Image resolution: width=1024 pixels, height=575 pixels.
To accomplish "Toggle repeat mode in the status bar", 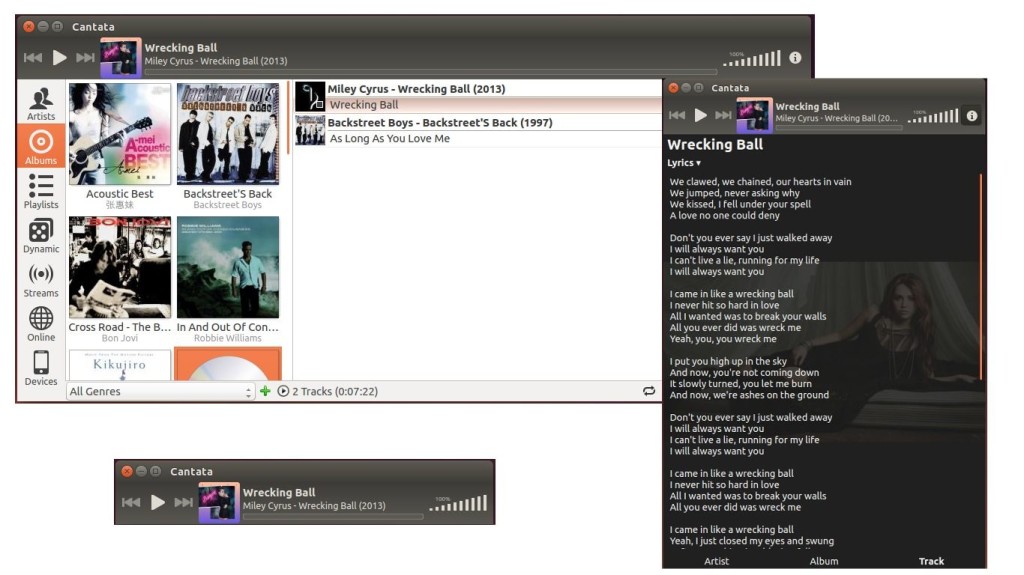I will 648,391.
